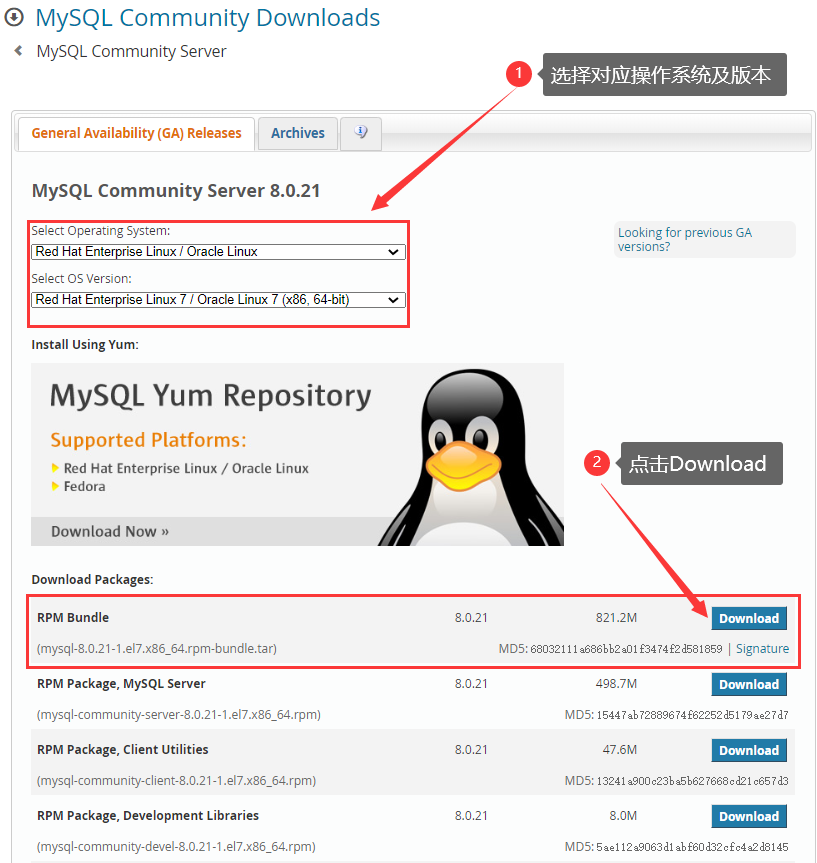Open the information icon tab
Screen dimensions: 817x863
pos(361,133)
